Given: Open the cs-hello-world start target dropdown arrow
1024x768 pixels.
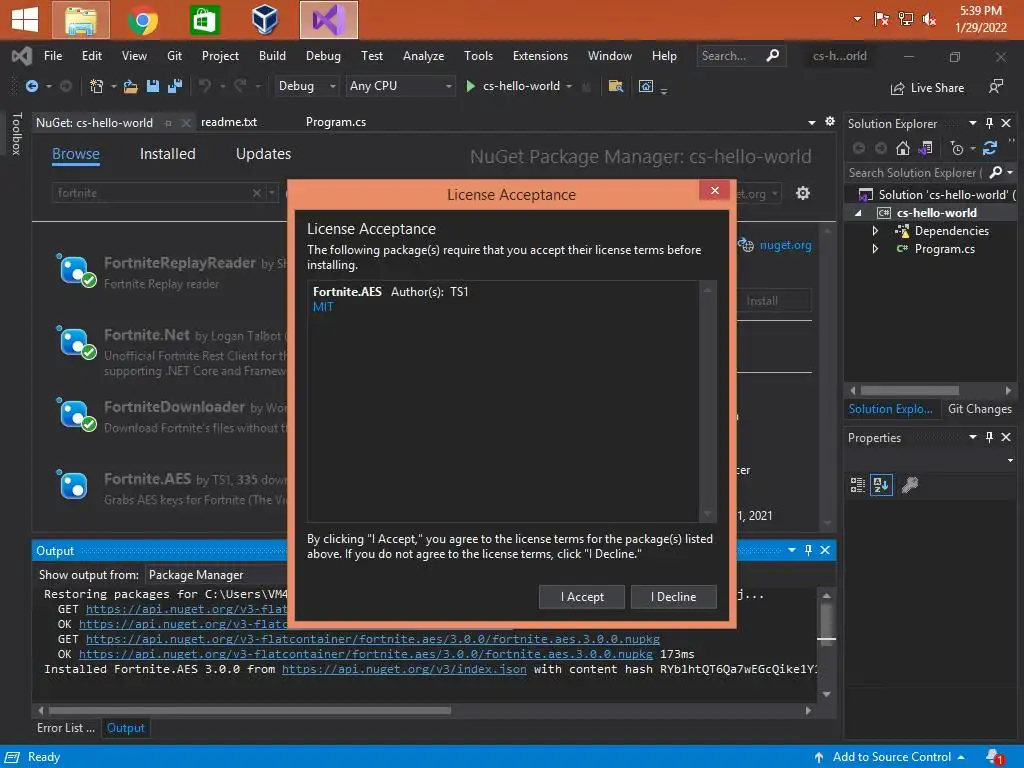Looking at the screenshot, I should click(x=569, y=86).
